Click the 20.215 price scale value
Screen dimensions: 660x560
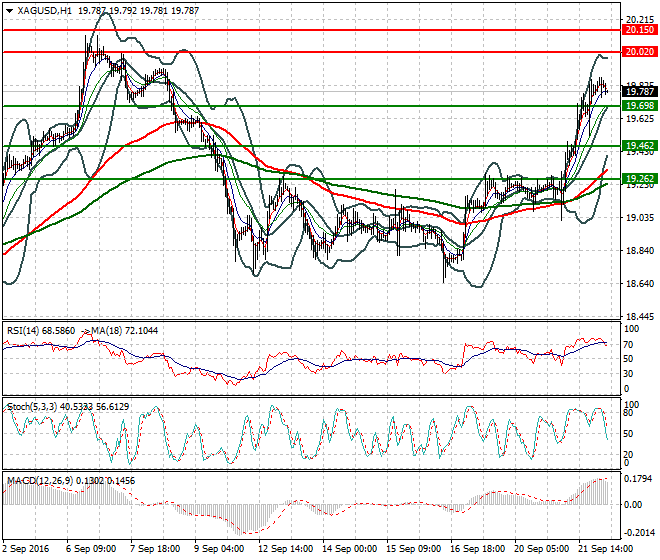coord(640,19)
